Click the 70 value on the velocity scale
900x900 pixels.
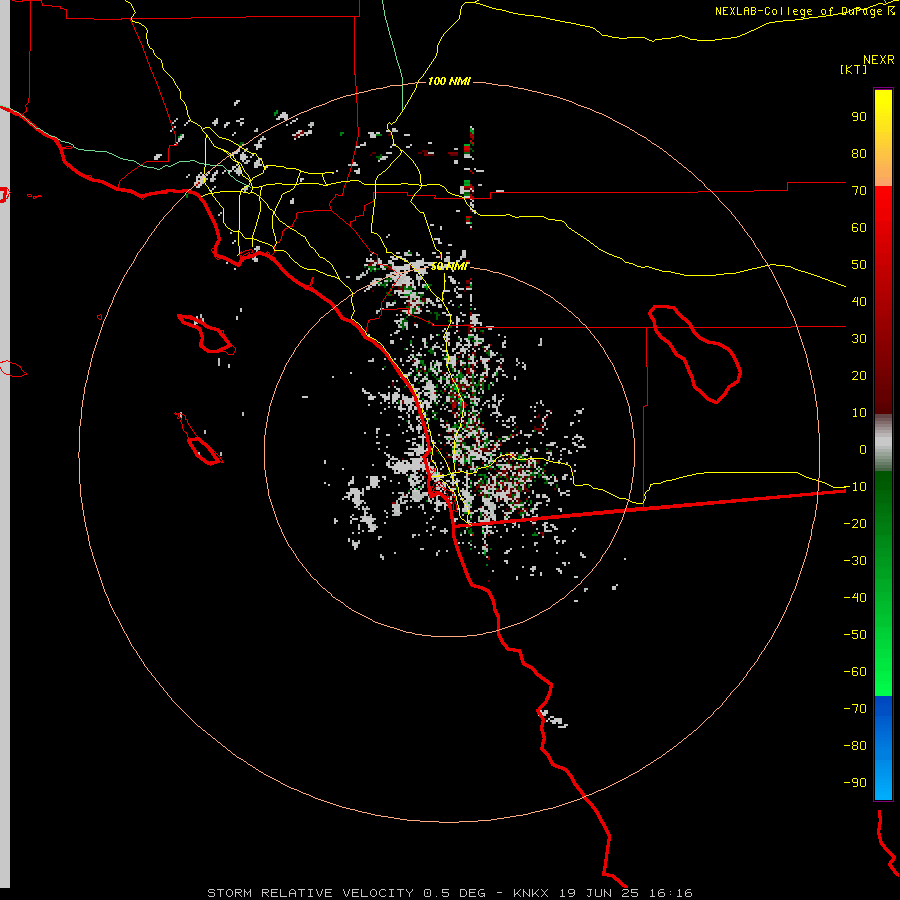[859, 191]
